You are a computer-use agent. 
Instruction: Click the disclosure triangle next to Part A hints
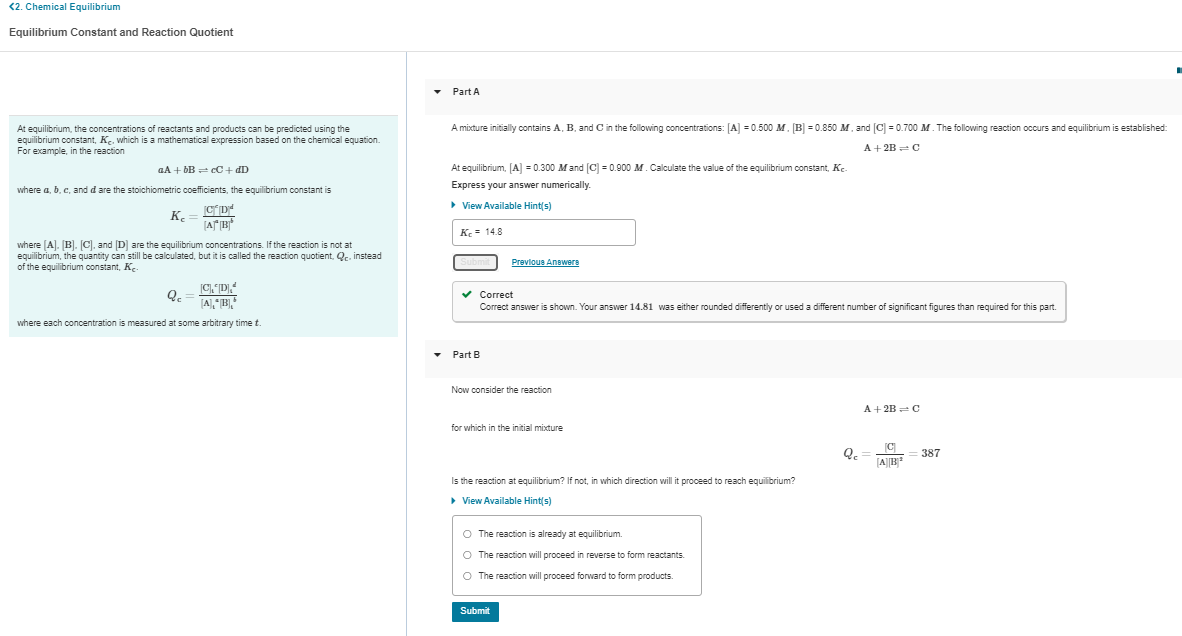[x=453, y=205]
